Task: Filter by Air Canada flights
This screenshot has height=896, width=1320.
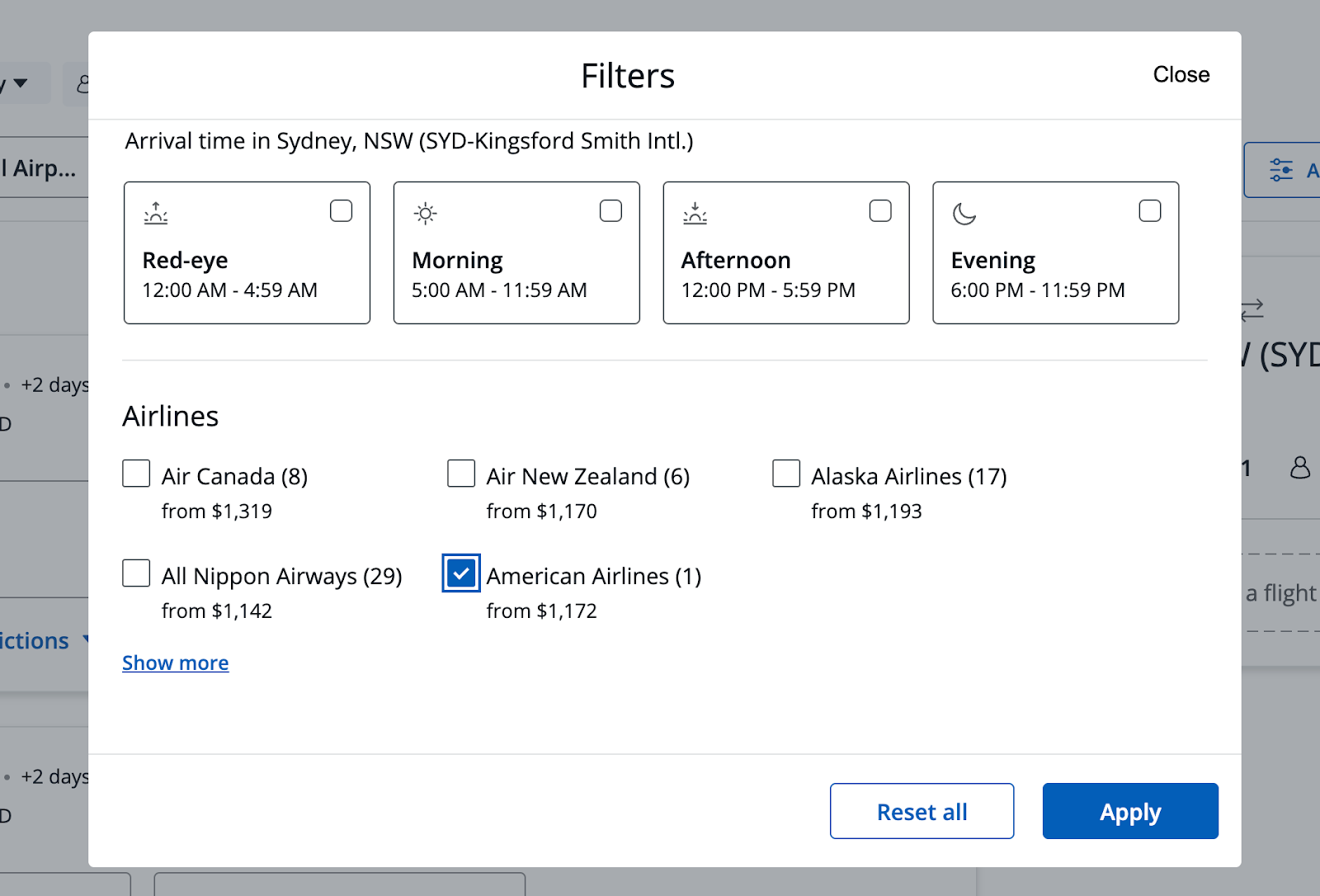Action: pos(136,474)
